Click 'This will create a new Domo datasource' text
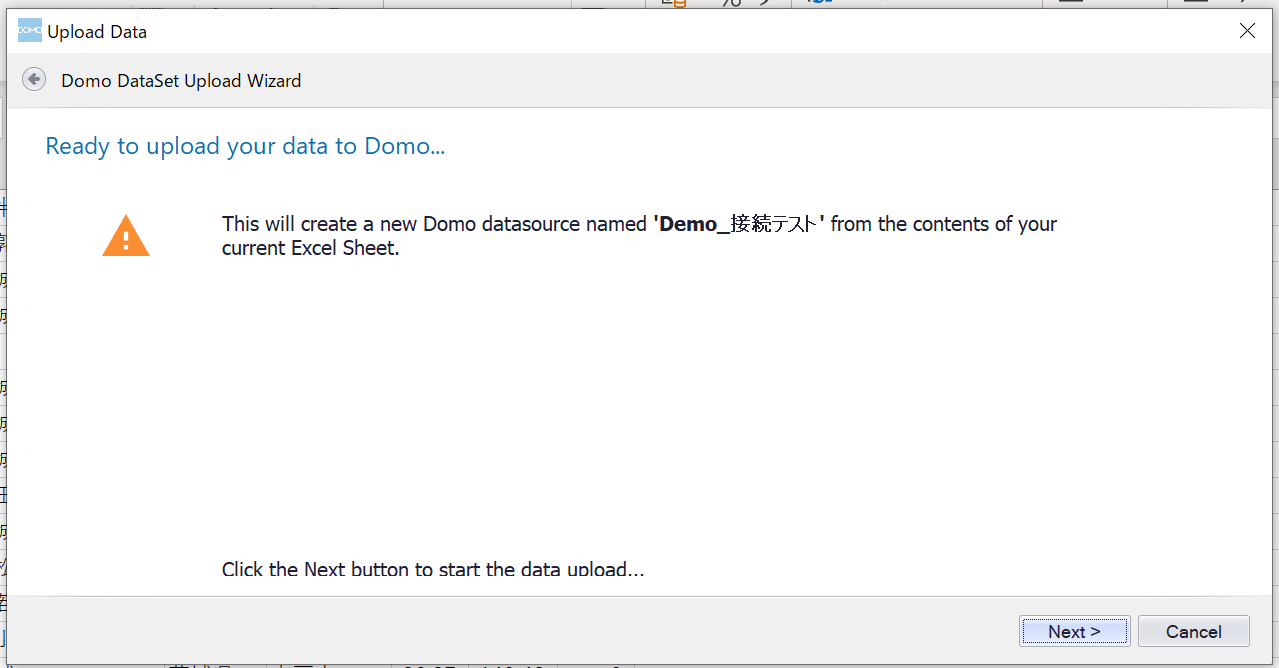This screenshot has height=668, width=1279. coord(434,224)
